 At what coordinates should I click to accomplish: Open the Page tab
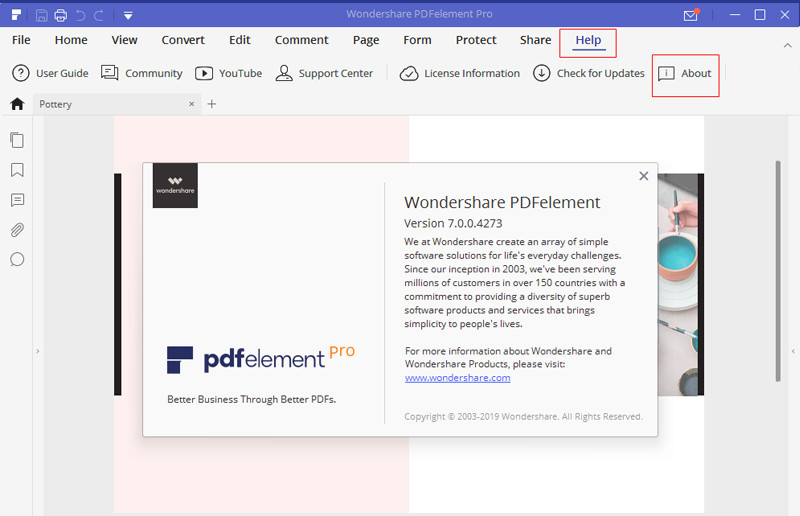[366, 40]
